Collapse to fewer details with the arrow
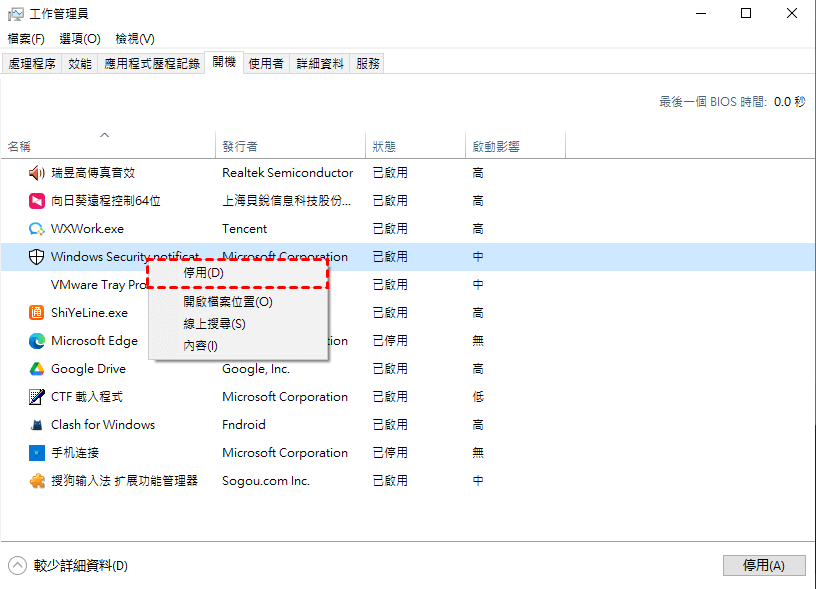The image size is (816, 589). click(x=17, y=566)
